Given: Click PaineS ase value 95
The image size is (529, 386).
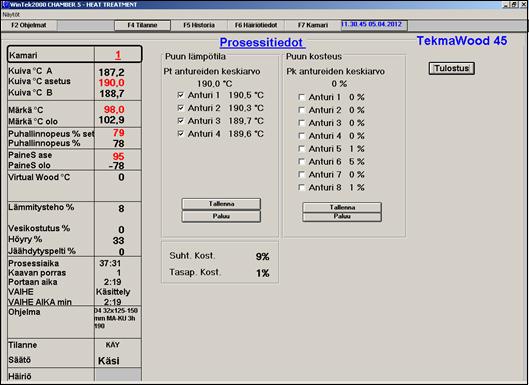Looking at the screenshot, I should pos(118,156).
